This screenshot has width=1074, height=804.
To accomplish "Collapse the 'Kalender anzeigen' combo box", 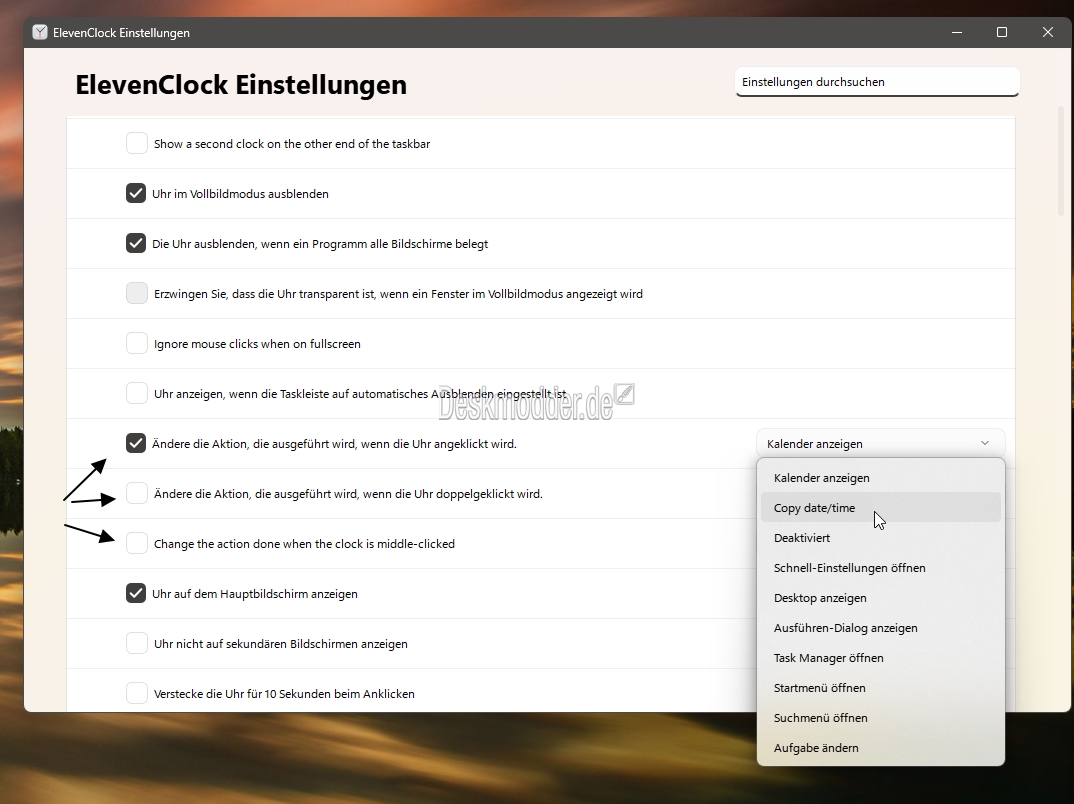I will tap(881, 443).
